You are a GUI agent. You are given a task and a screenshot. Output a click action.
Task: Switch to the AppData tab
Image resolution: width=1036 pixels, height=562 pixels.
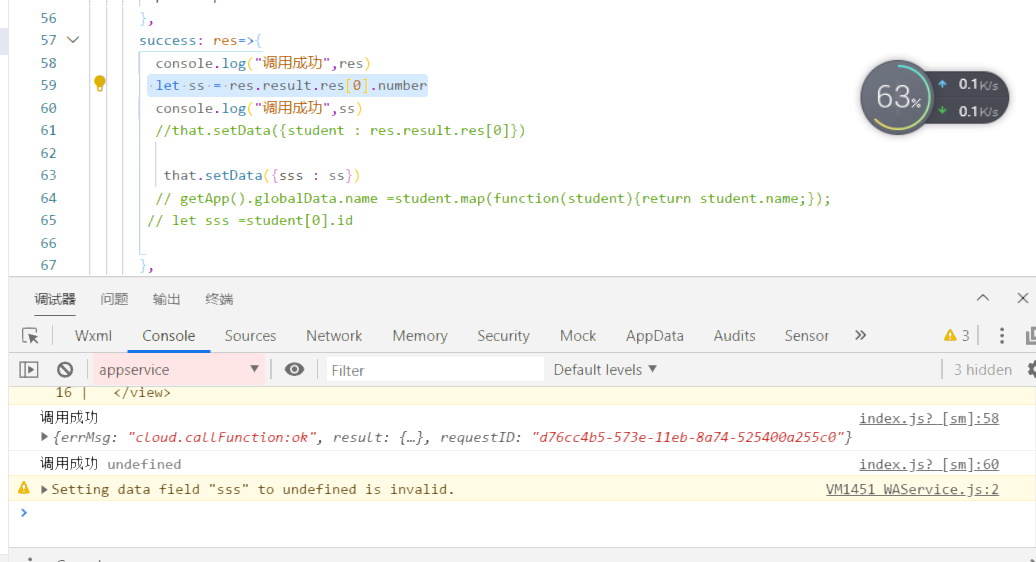point(654,336)
